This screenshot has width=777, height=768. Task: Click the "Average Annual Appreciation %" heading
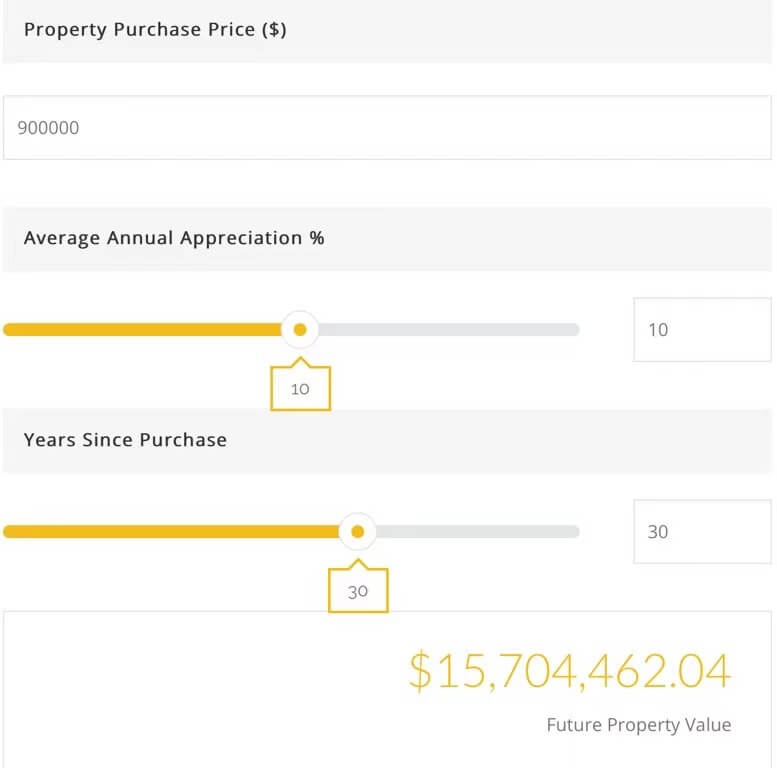tap(174, 238)
